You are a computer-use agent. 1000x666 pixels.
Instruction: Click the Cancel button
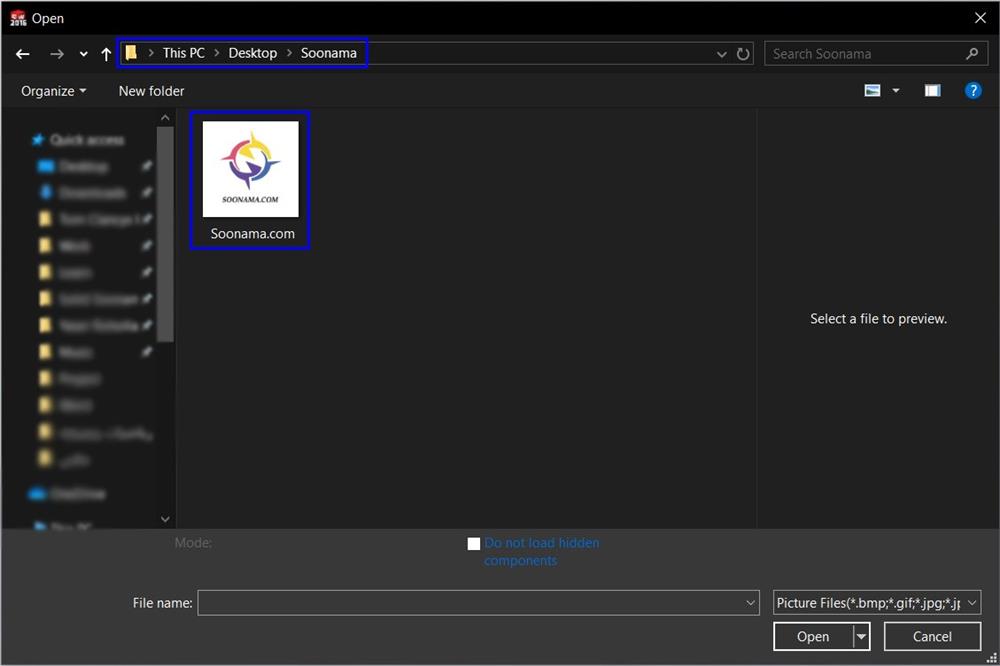click(x=932, y=637)
